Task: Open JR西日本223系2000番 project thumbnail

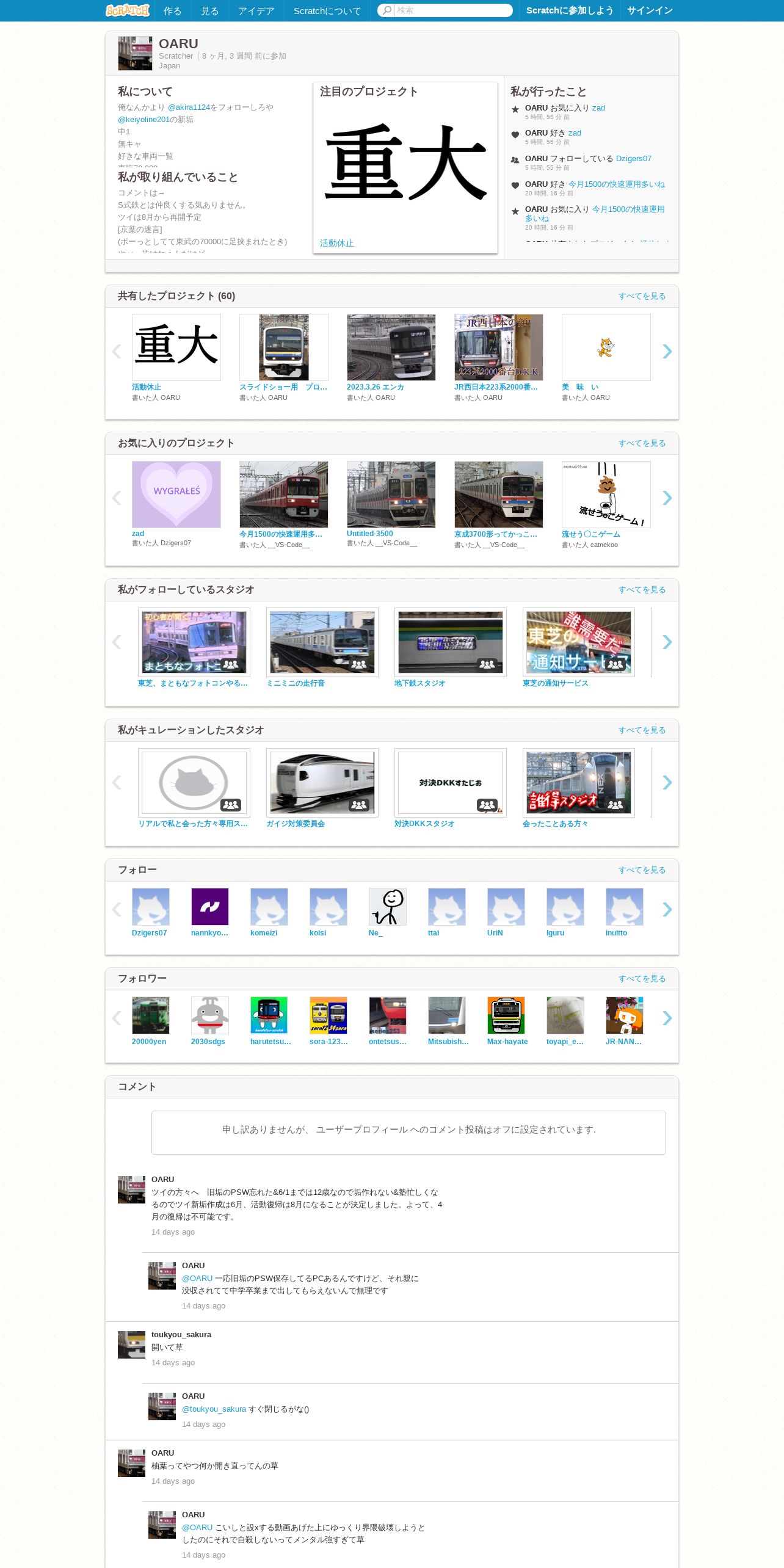Action: [x=499, y=347]
